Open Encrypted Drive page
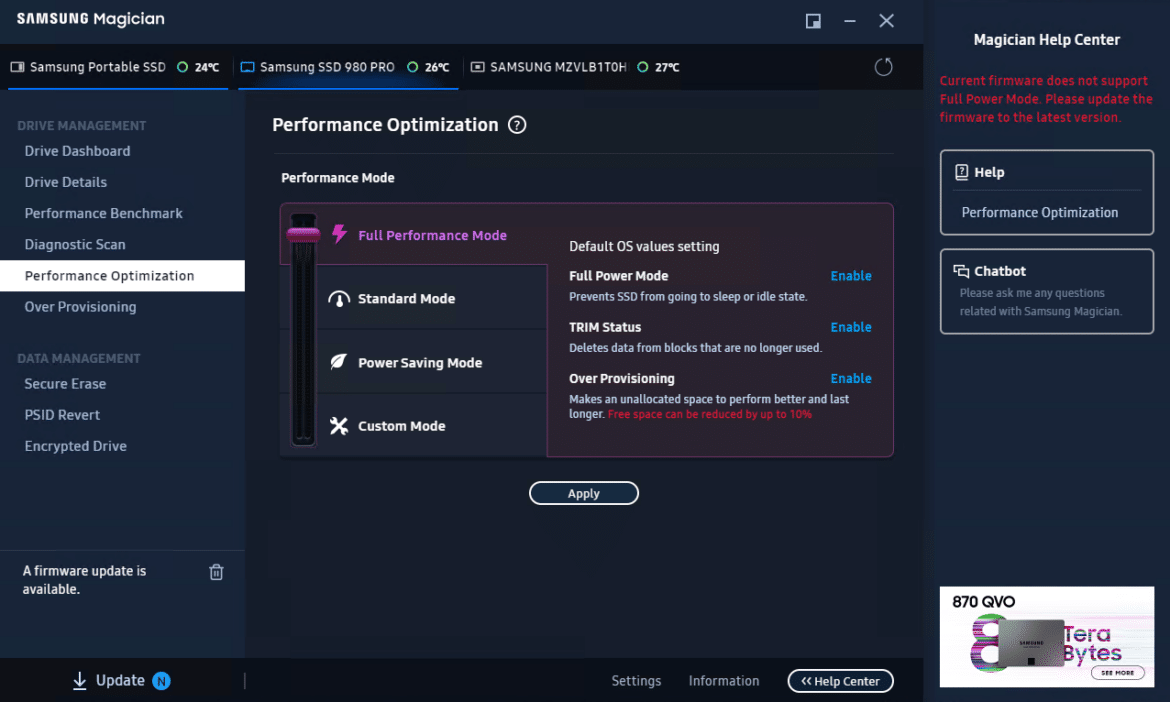This screenshot has width=1170, height=702. [x=75, y=446]
